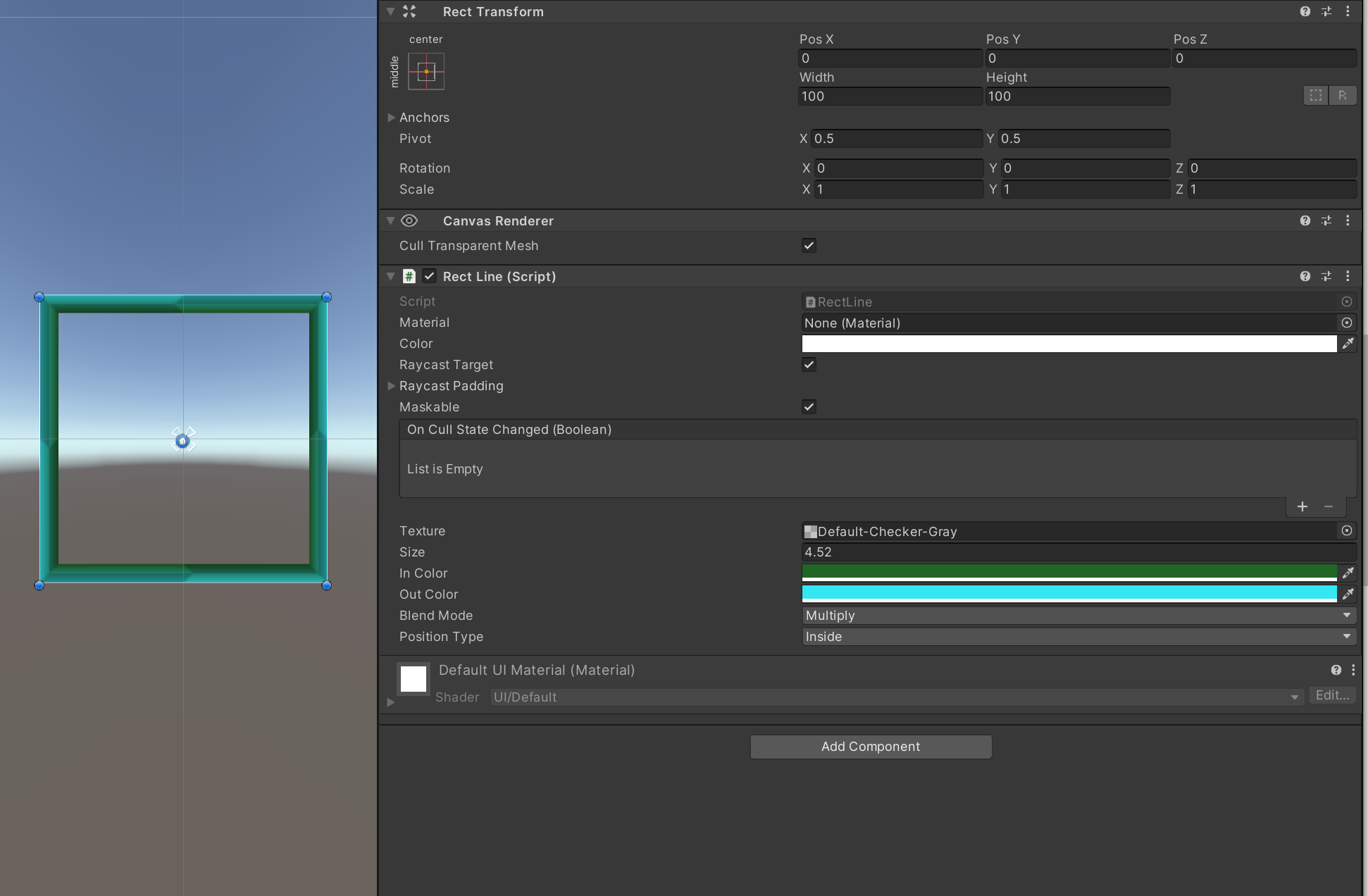Open the RectLine script object picker
Viewport: 1368px width, 896px height.
(x=1347, y=301)
